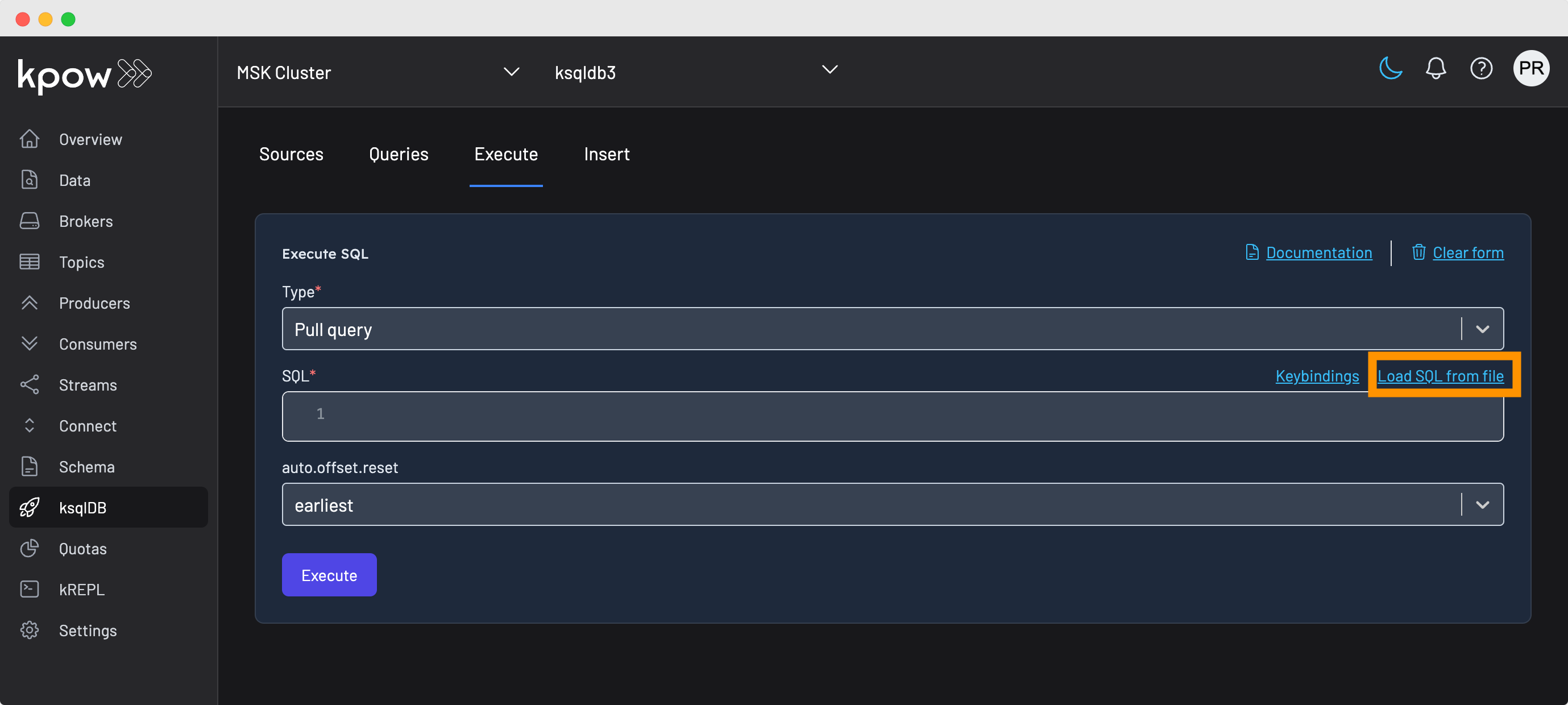Click the help question mark icon
The width and height of the screenshot is (1568, 705).
(1482, 68)
